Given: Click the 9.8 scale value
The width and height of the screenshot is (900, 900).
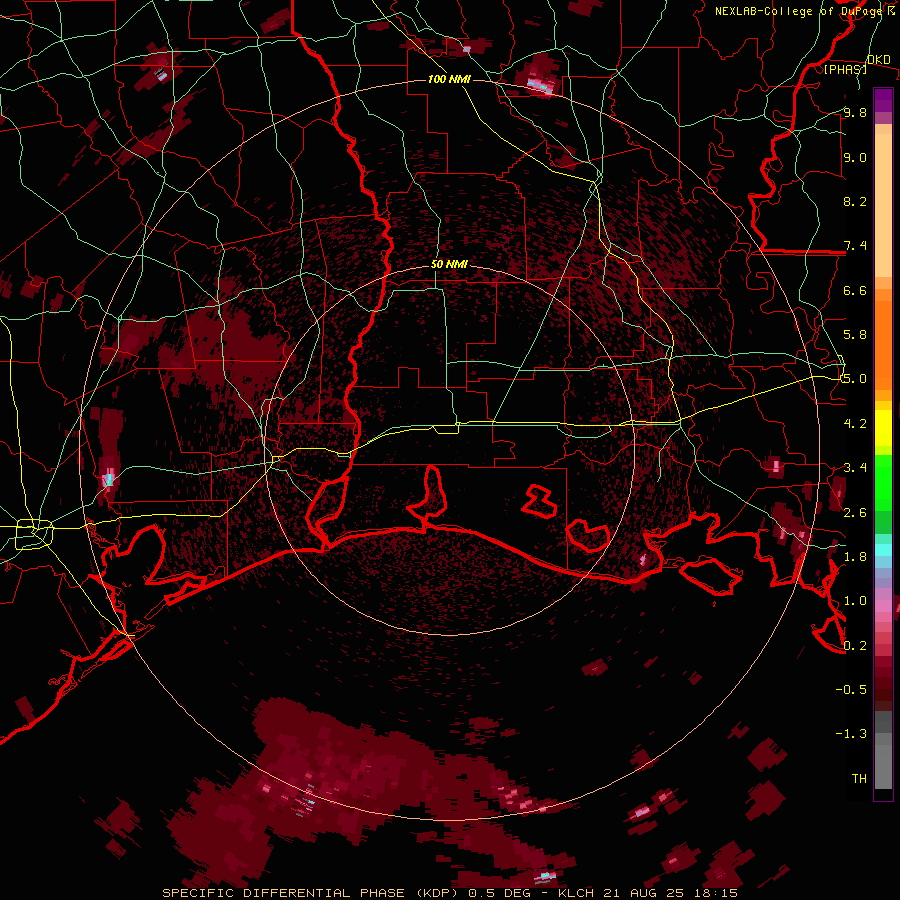Looking at the screenshot, I should click(855, 113).
